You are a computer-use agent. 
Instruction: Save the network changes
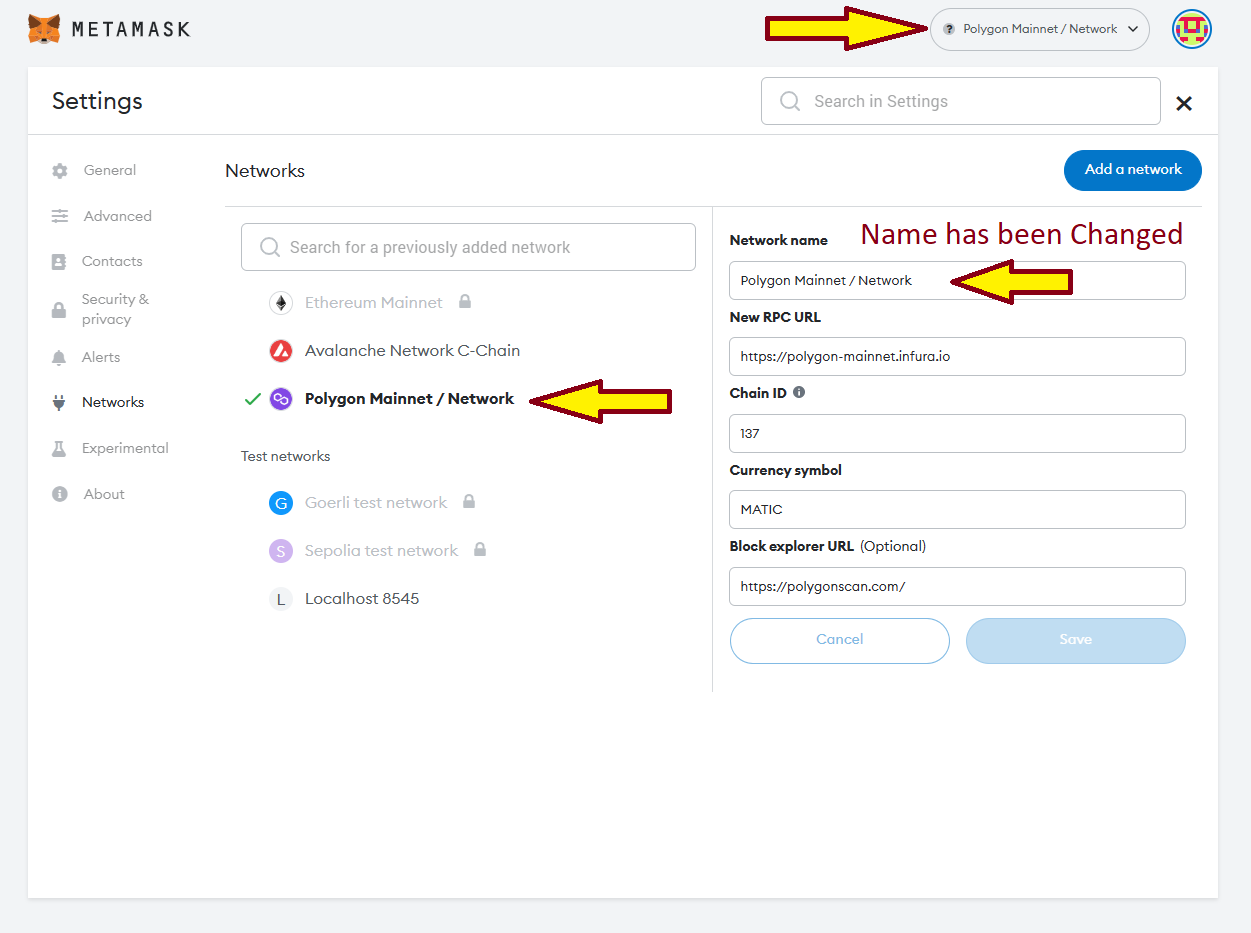point(1075,640)
